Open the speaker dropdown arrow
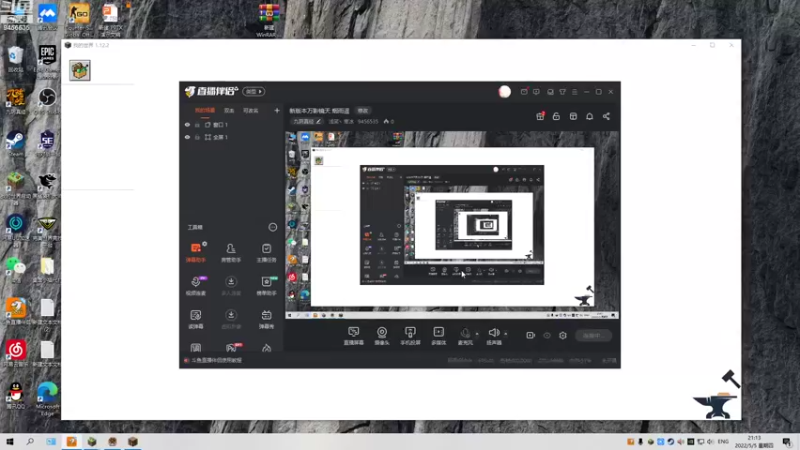This screenshot has width=800, height=450. click(x=506, y=334)
